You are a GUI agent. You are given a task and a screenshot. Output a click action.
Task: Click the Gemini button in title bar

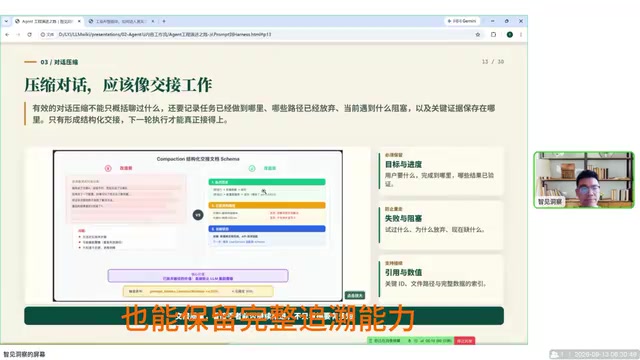pyautogui.click(x=462, y=21)
